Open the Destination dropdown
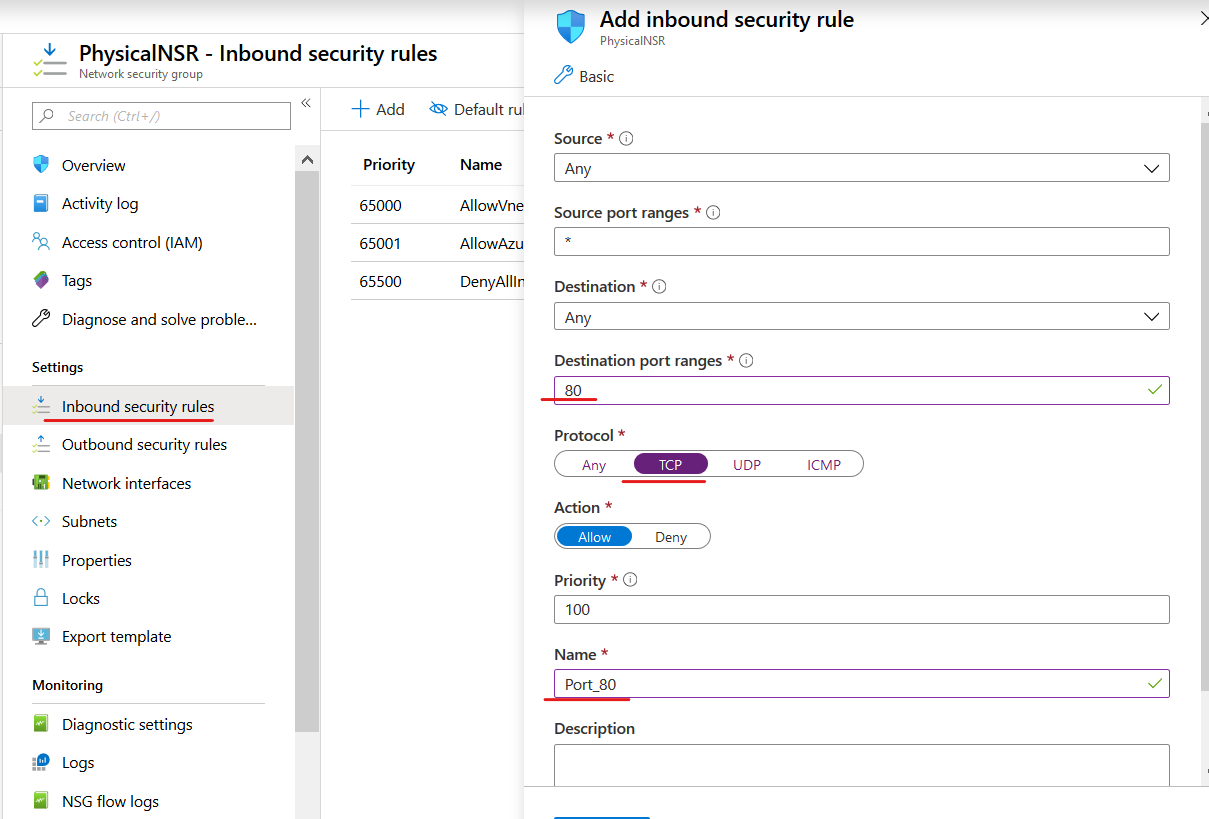Viewport: 1209px width, 819px height. point(862,317)
